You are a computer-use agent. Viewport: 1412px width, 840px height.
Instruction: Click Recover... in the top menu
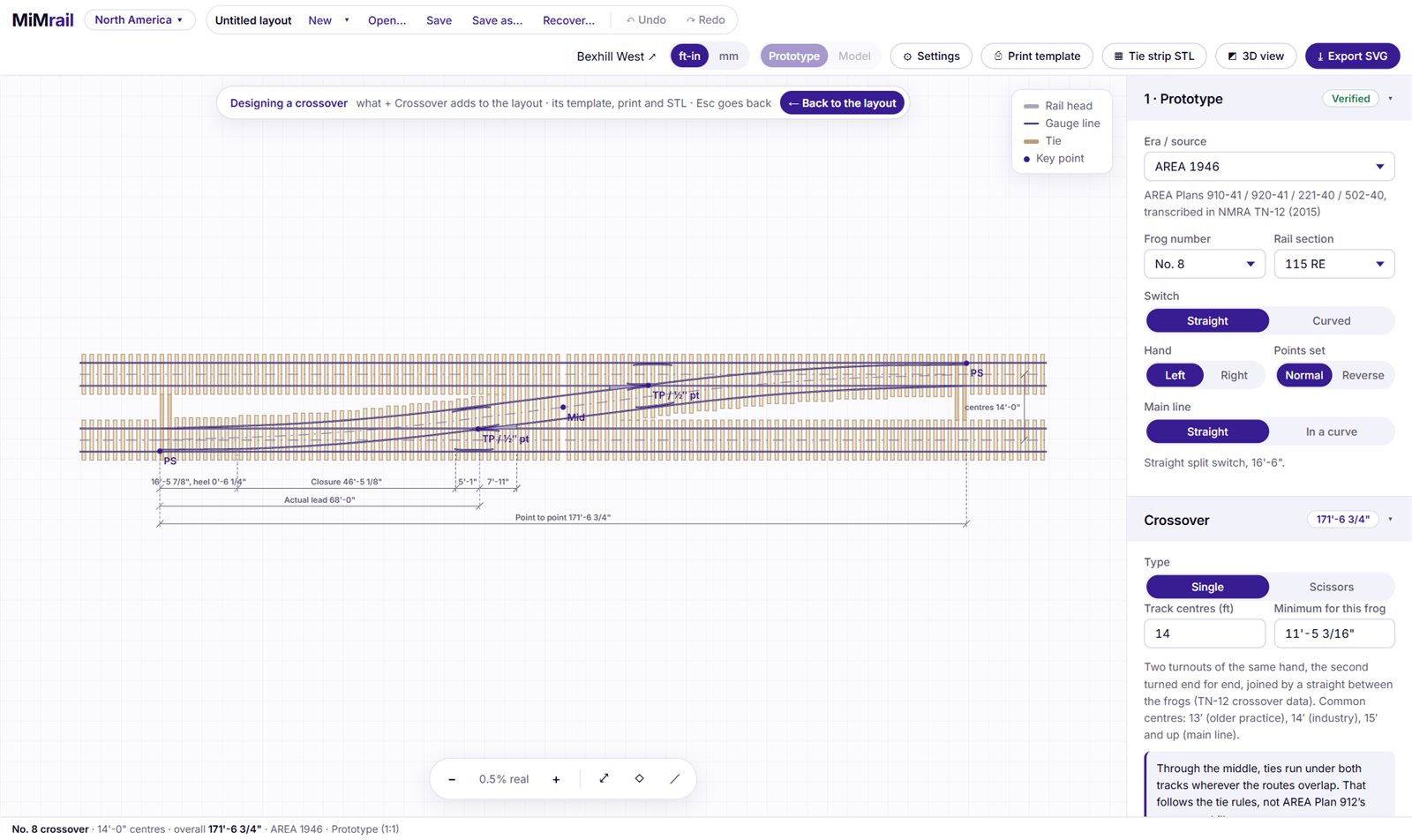click(x=568, y=20)
